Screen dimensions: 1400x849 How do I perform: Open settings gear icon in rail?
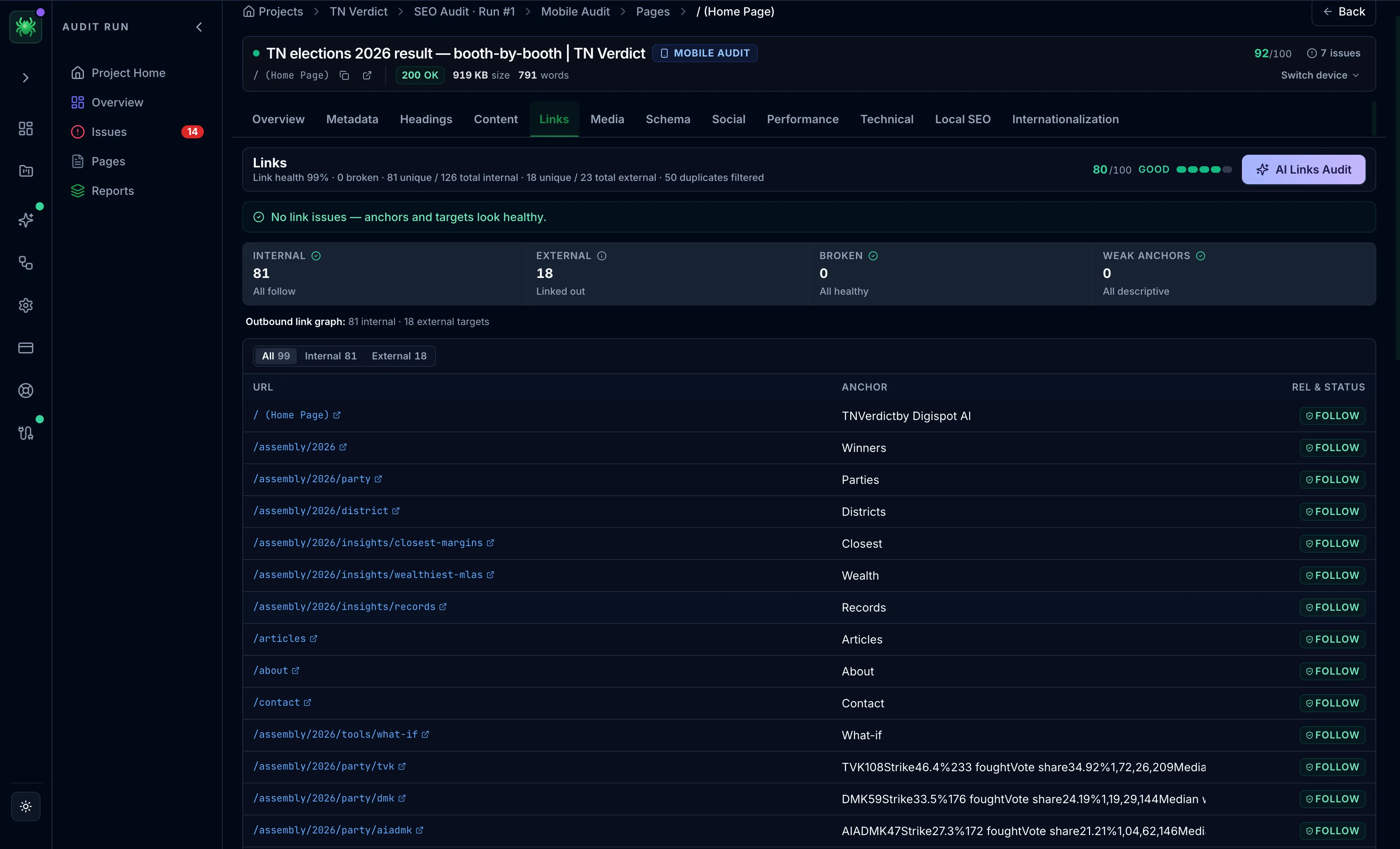(x=25, y=305)
